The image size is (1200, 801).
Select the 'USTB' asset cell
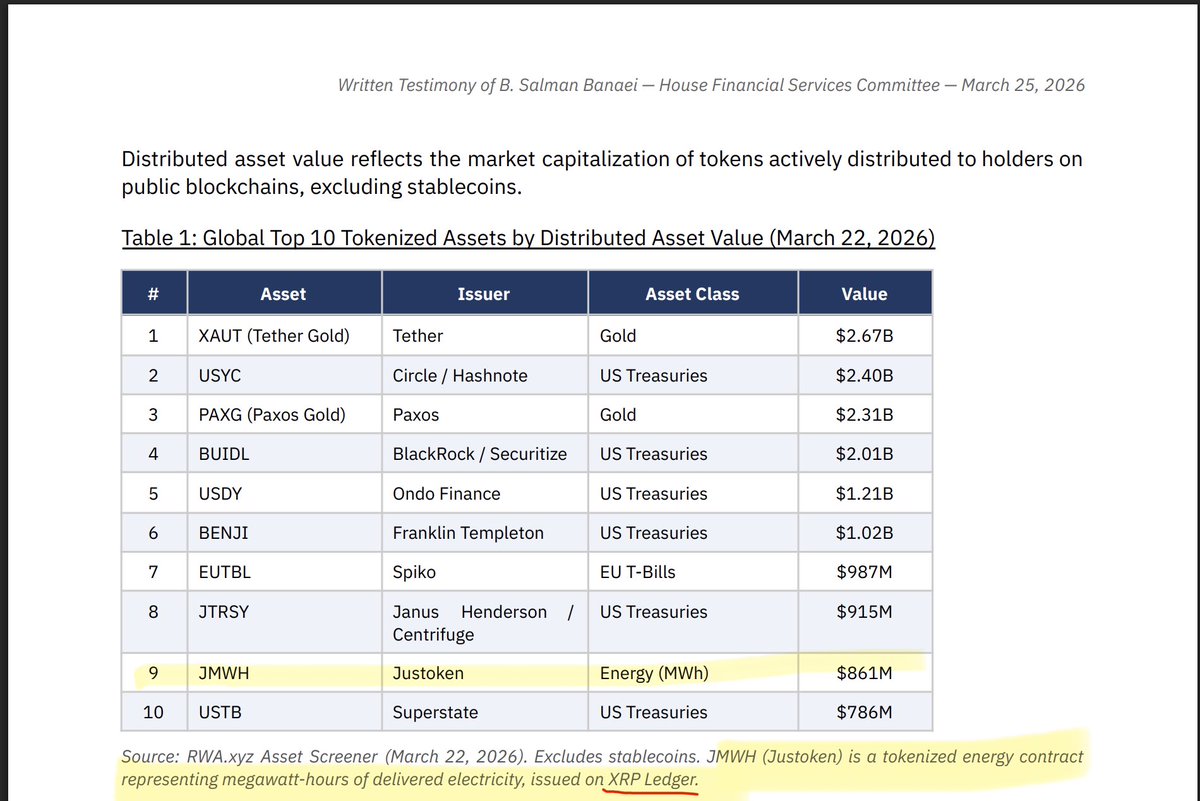283,712
